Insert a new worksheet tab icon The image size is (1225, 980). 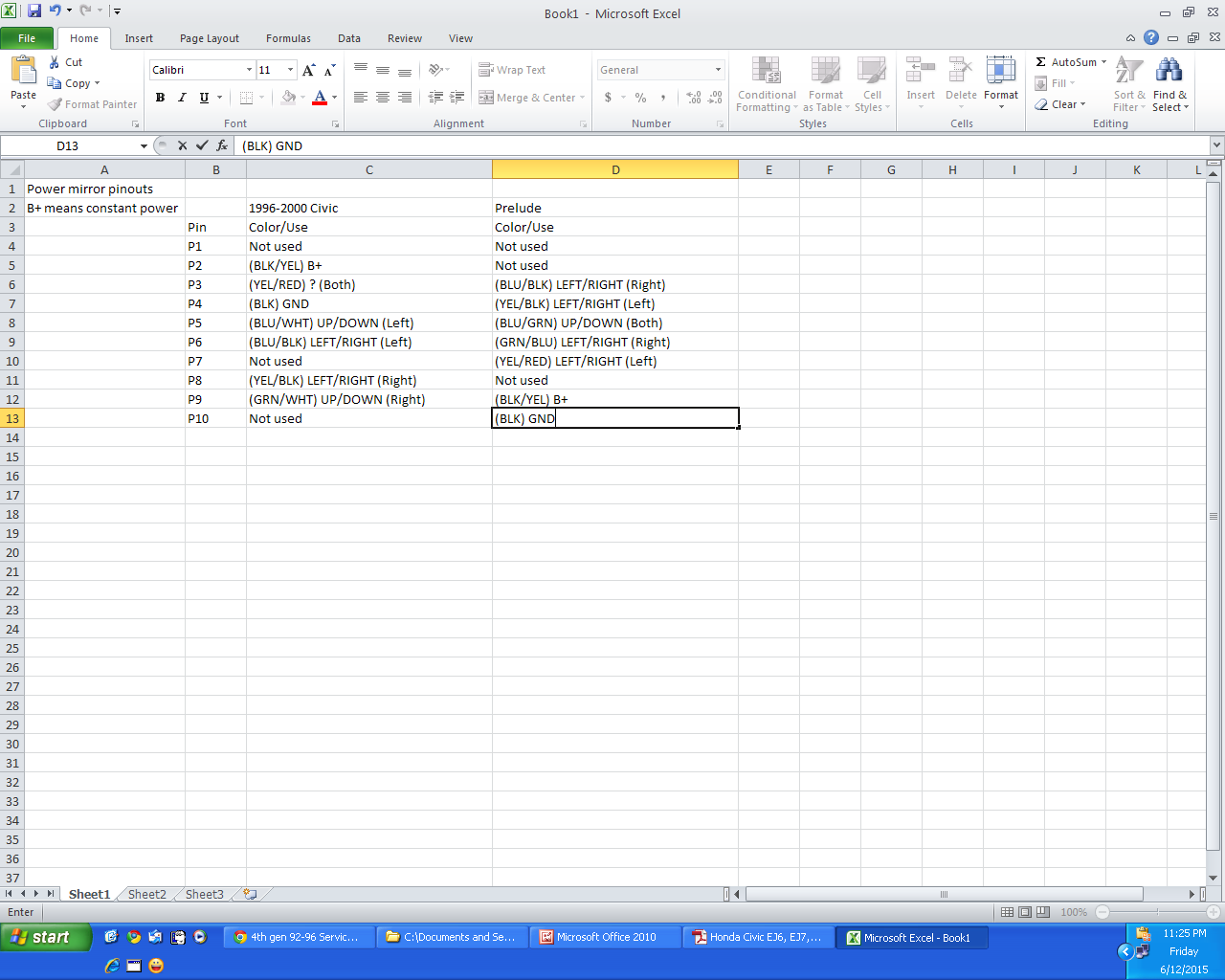250,894
